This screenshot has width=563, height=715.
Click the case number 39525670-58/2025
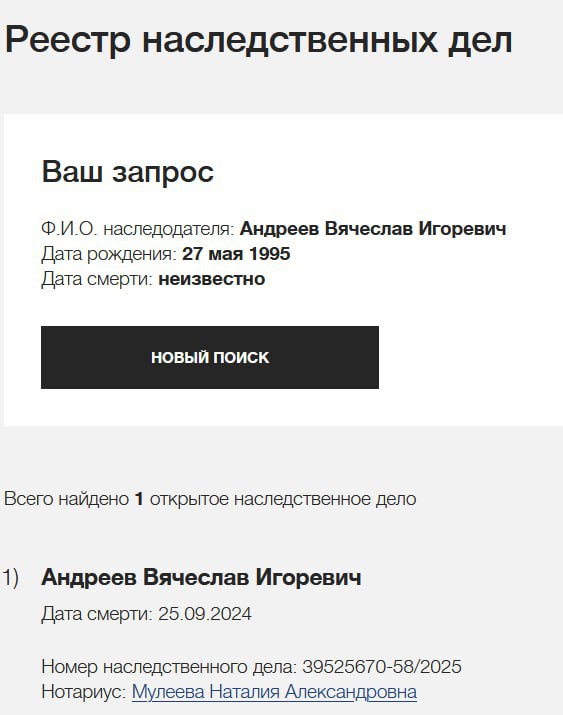click(382, 667)
